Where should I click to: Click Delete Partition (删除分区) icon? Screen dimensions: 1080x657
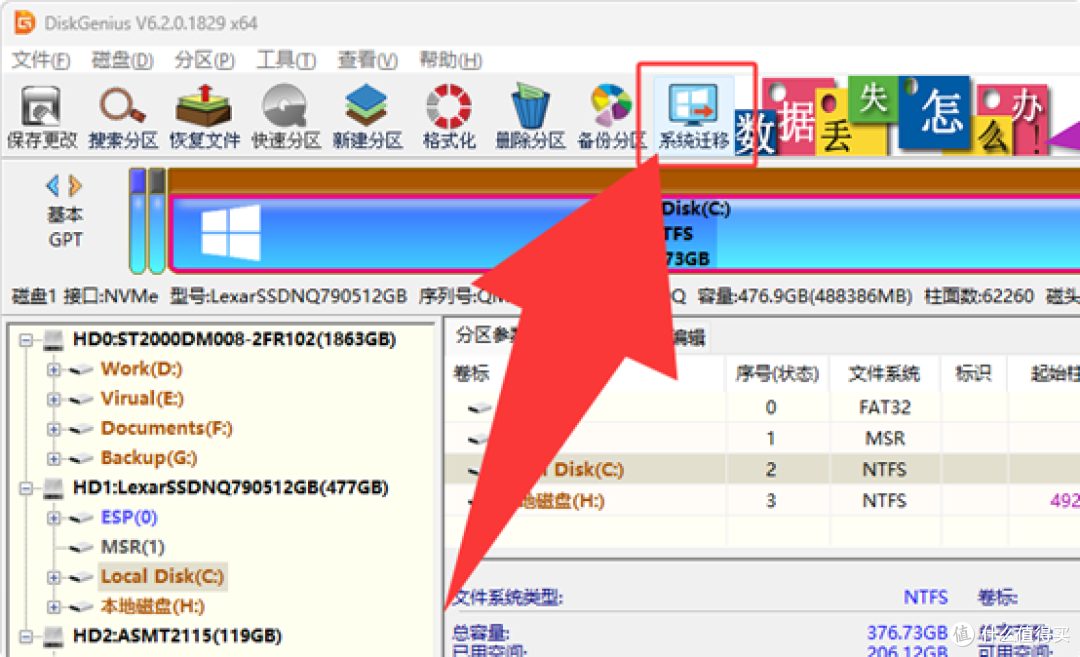(530, 117)
